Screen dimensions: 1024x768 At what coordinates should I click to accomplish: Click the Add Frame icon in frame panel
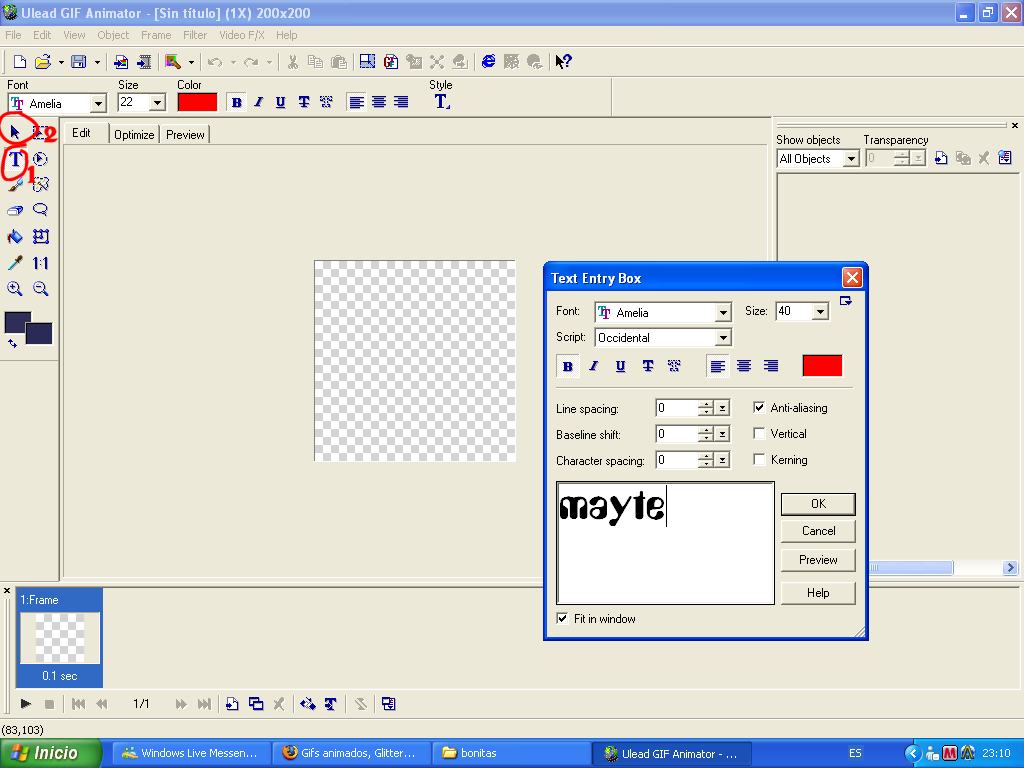232,704
